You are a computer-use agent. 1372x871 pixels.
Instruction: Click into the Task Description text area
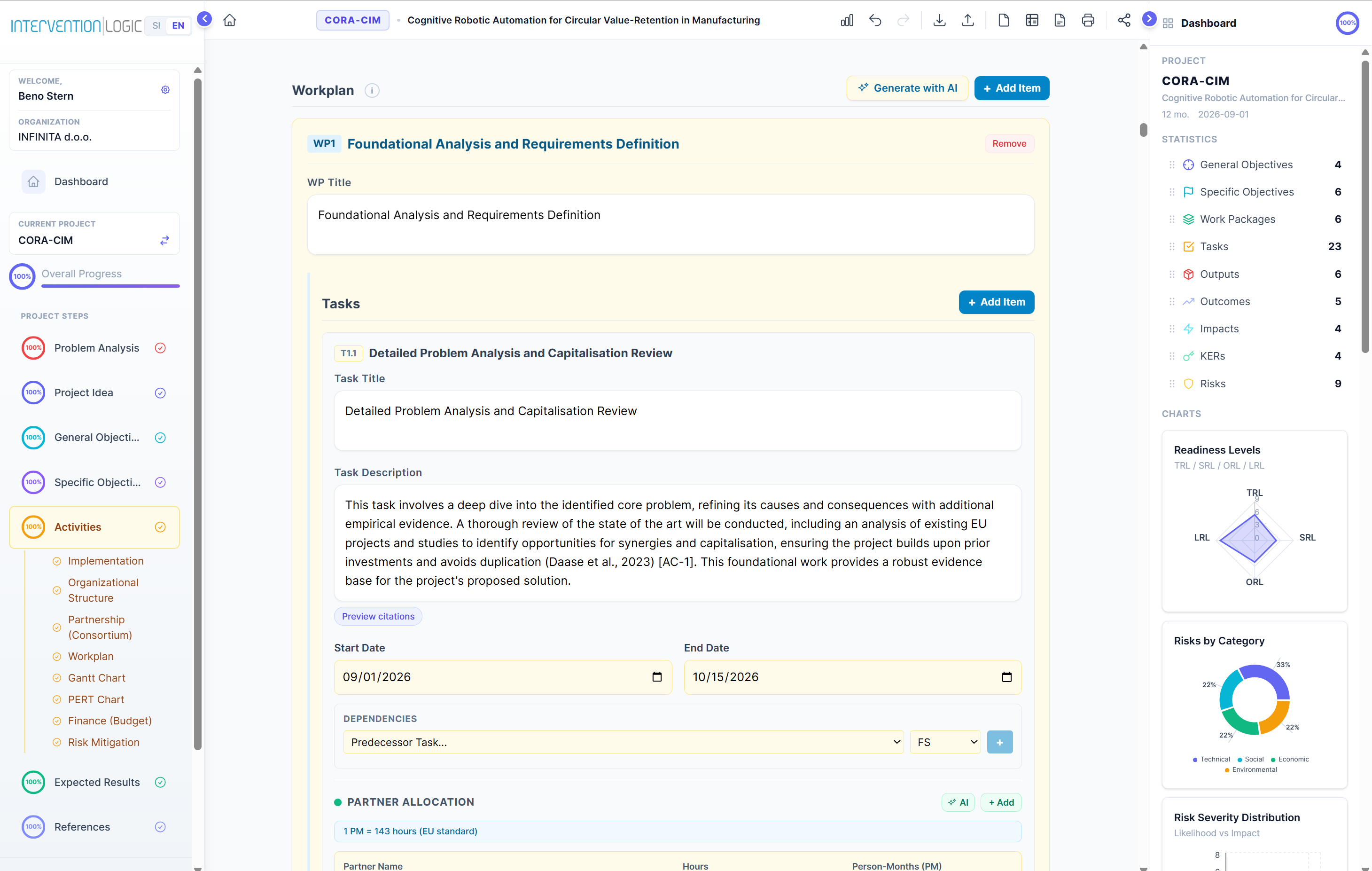(678, 542)
